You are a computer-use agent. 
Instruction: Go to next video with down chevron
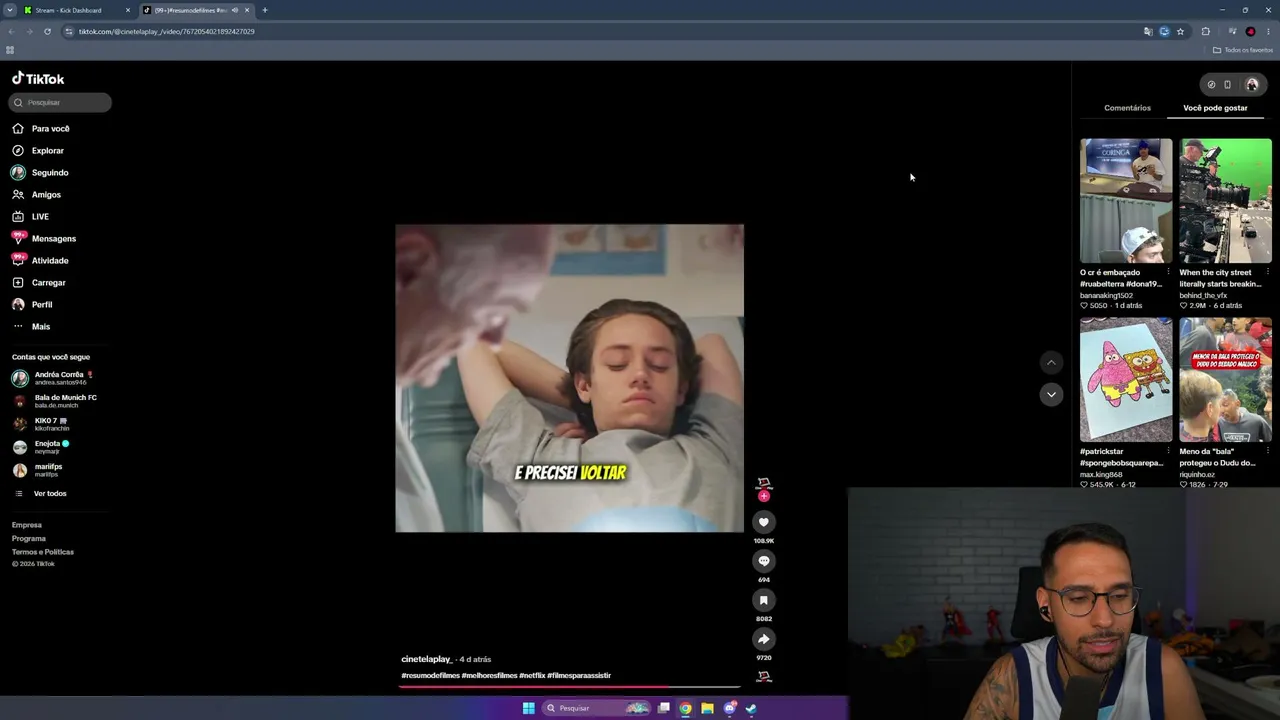pos(1050,394)
